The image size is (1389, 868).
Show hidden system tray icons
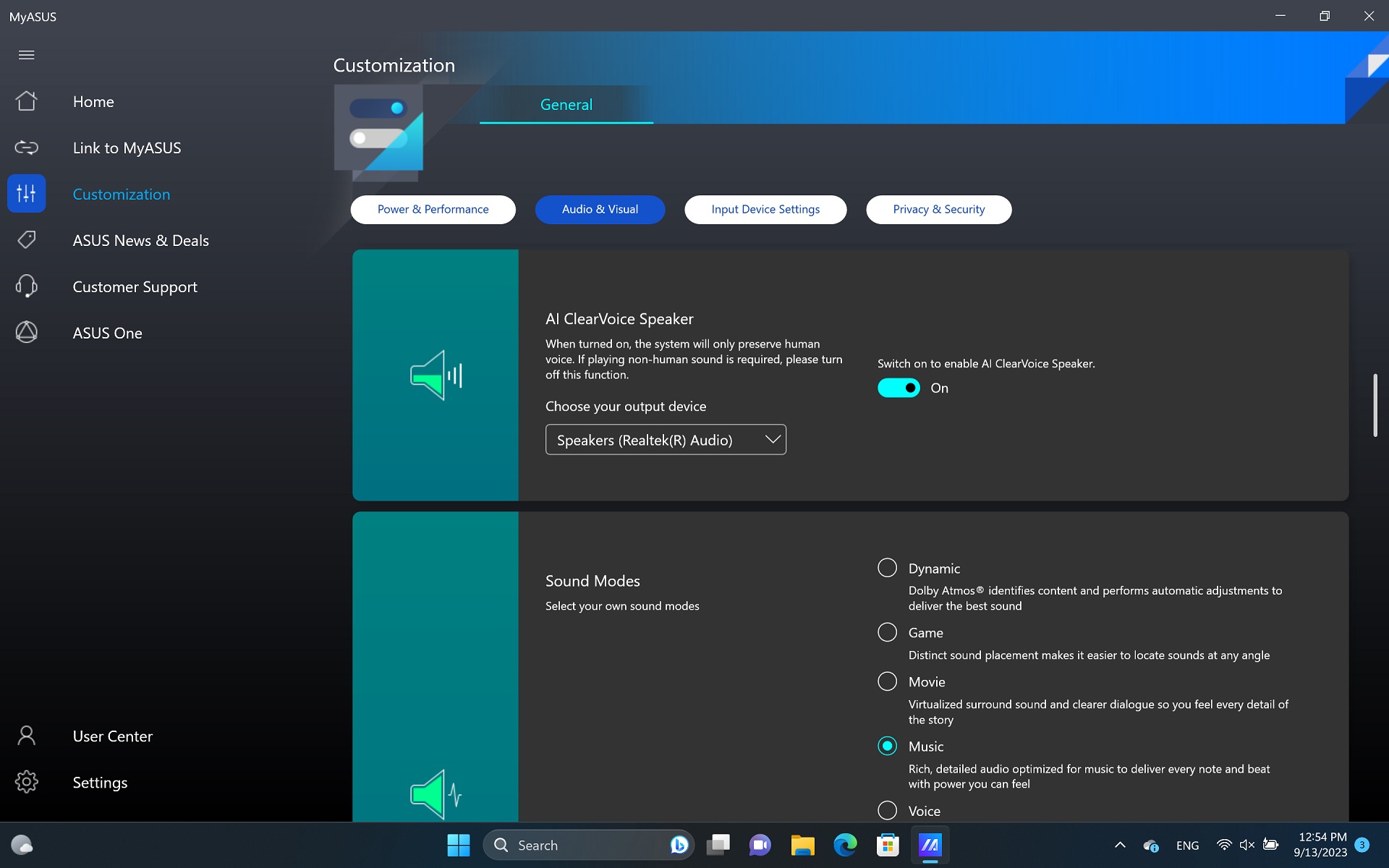coord(1120,845)
